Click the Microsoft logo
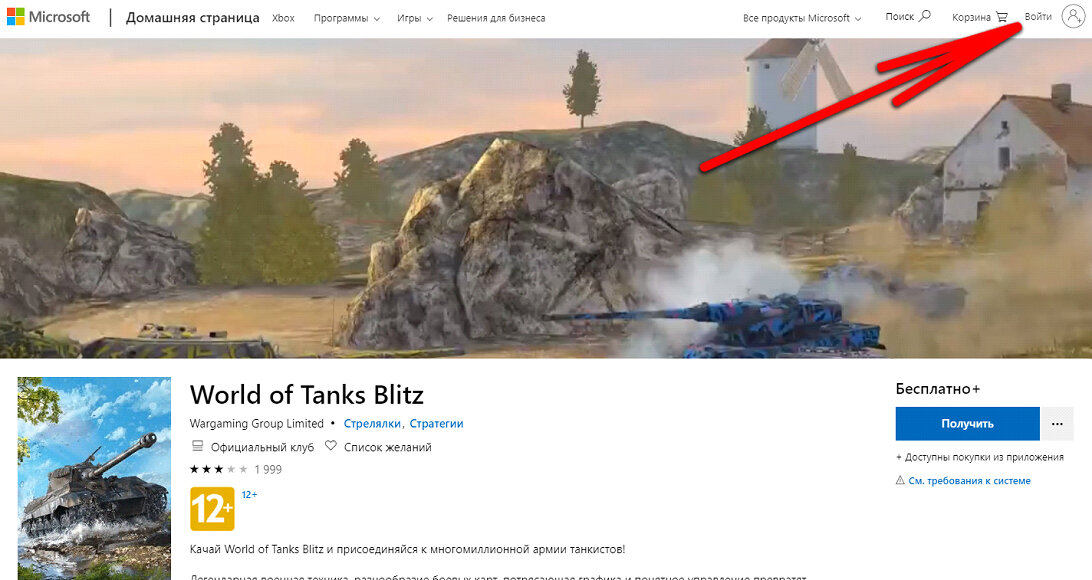Screen dimensions: 1092x580 point(49,17)
